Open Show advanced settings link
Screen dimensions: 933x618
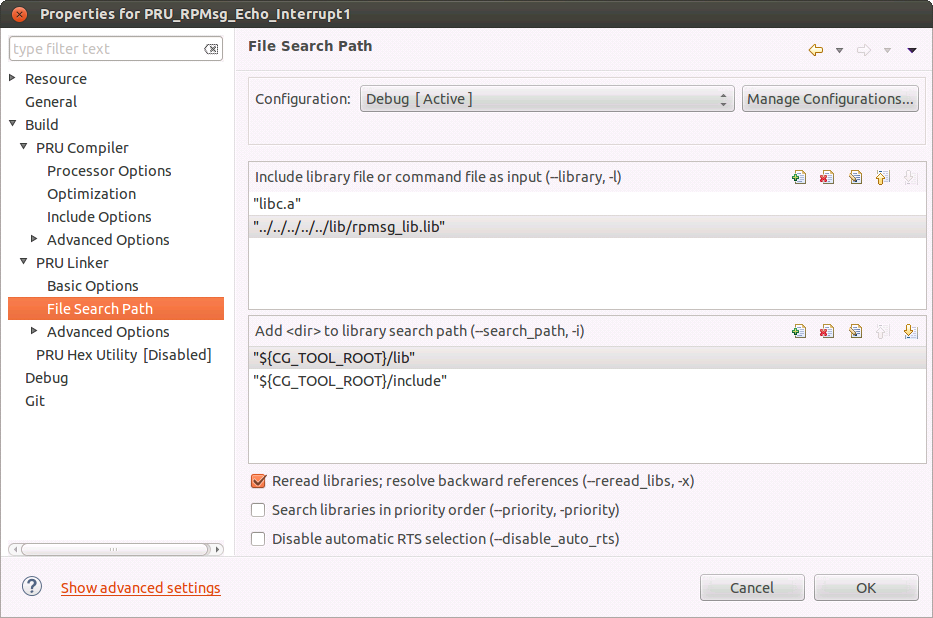[140, 588]
